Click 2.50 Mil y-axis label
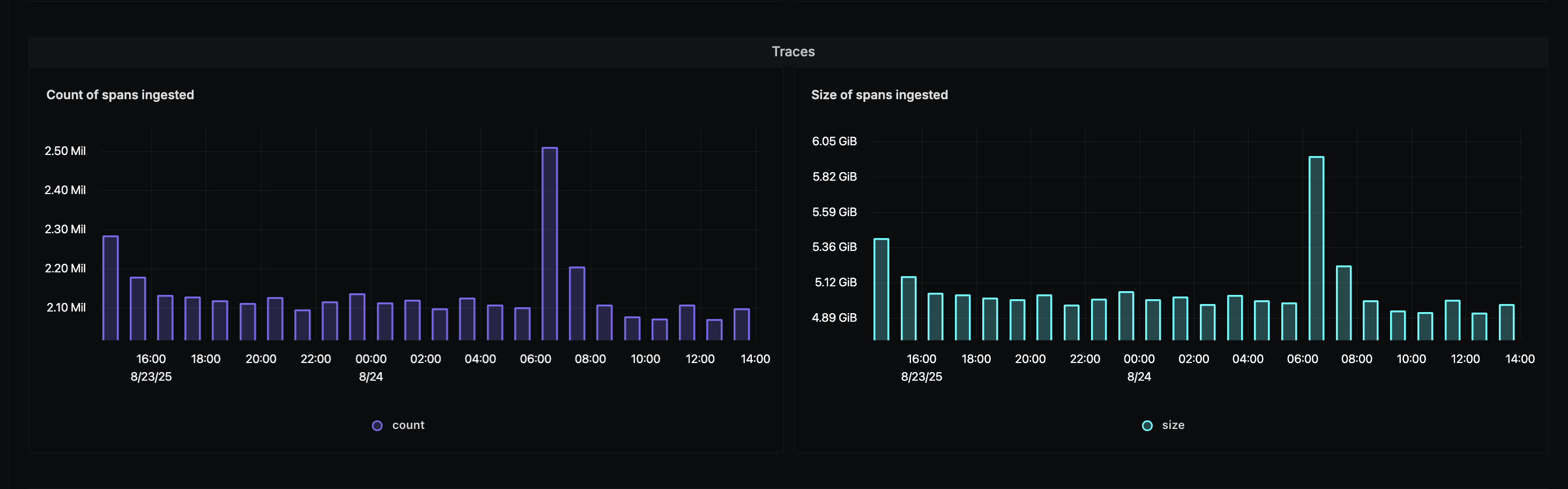 65,151
